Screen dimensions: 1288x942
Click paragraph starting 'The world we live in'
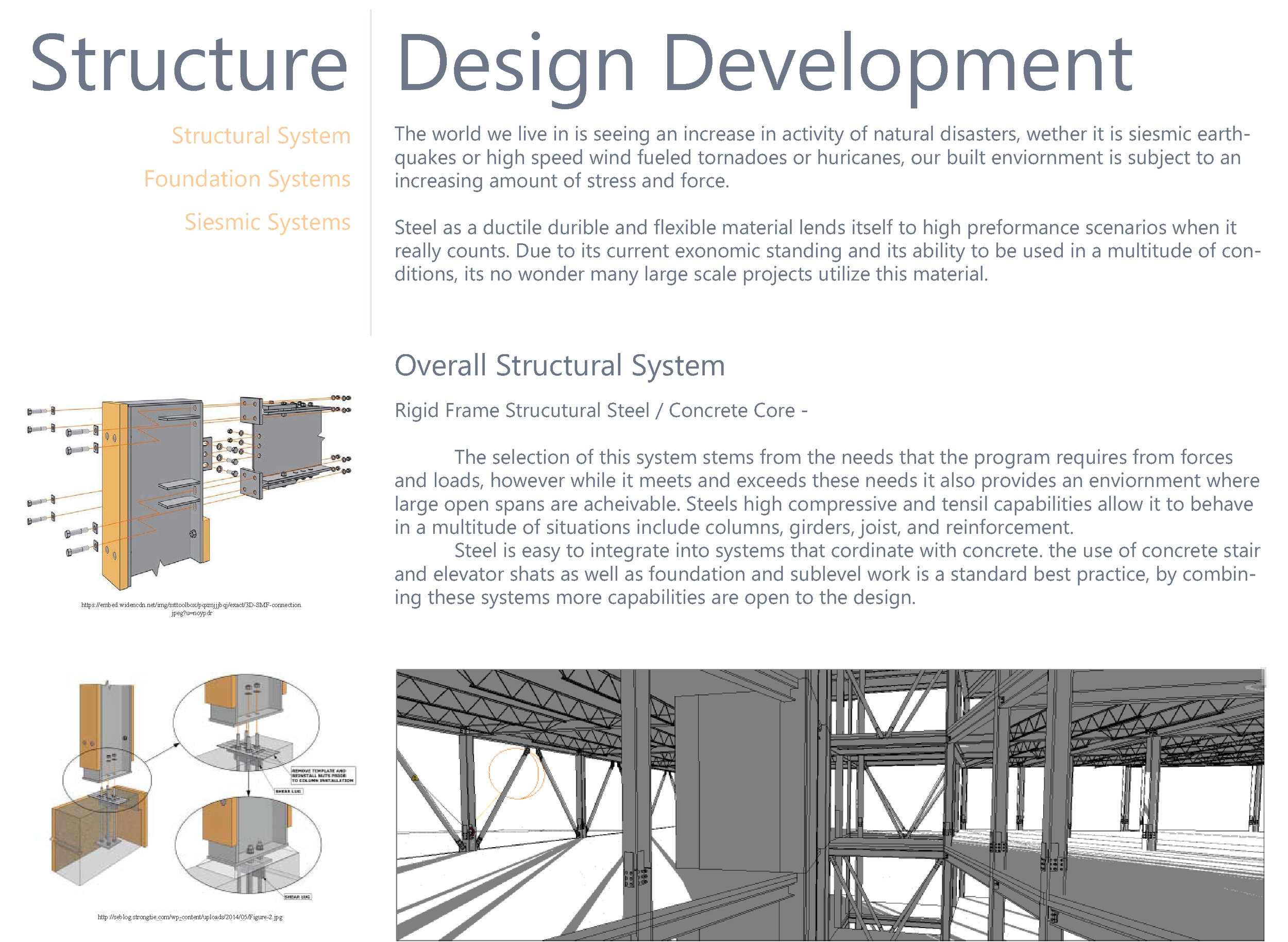[822, 157]
